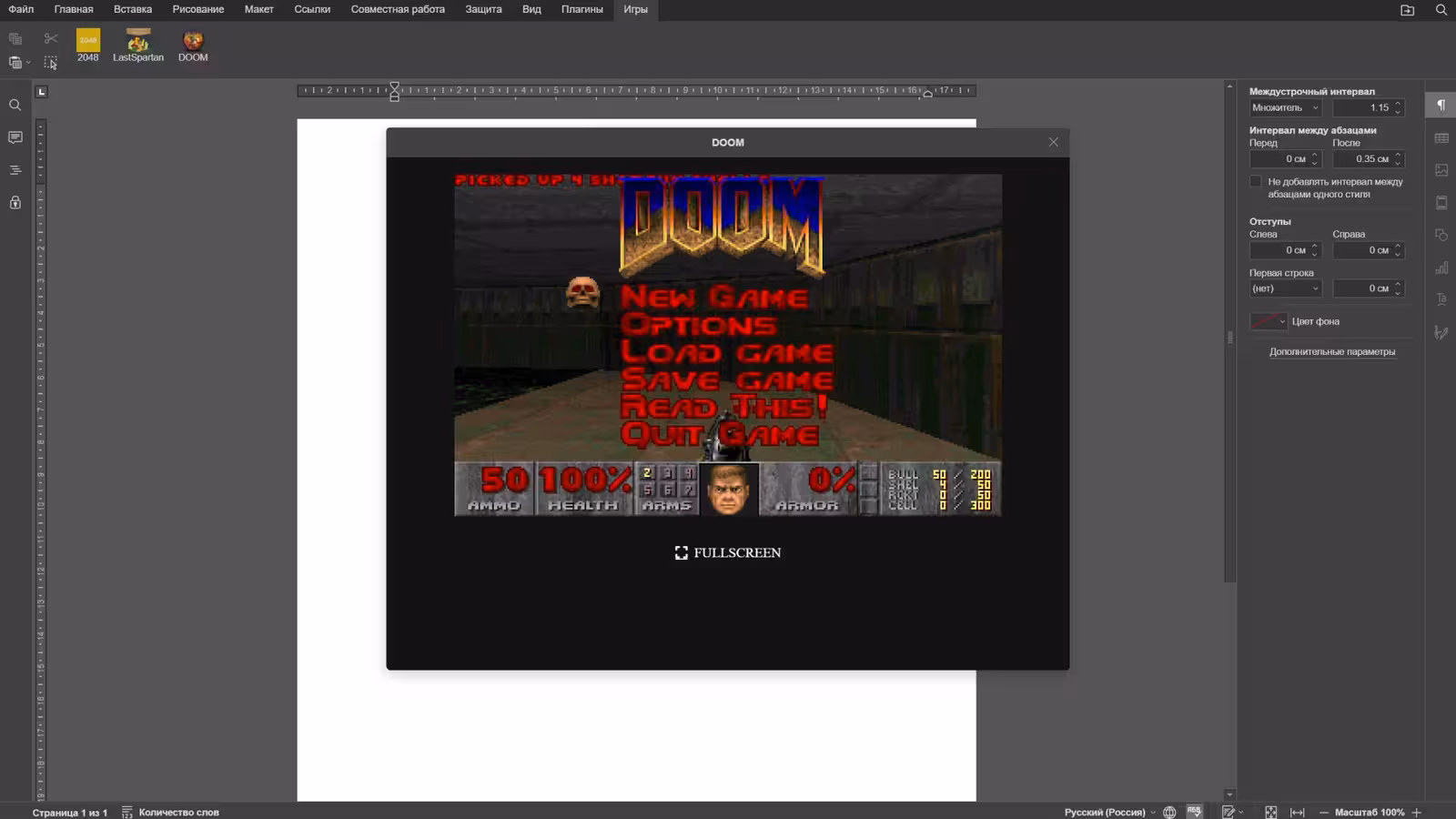
Task: Click the После spacing field 0.35 см
Action: pos(1369,159)
